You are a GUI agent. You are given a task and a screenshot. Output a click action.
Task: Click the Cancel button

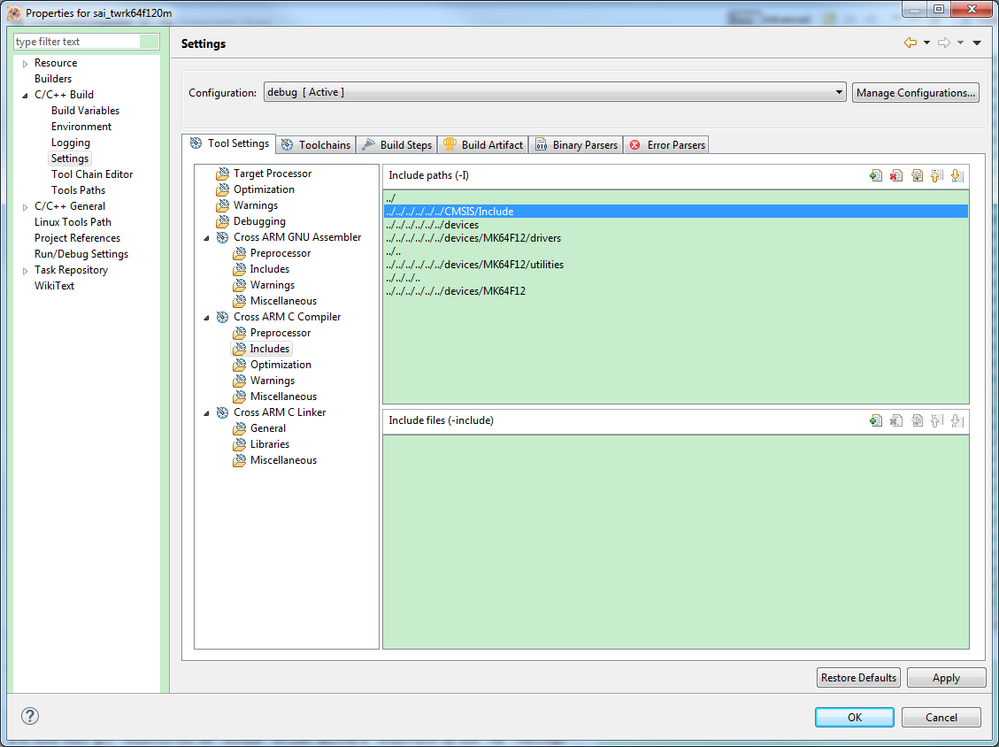click(x=941, y=717)
